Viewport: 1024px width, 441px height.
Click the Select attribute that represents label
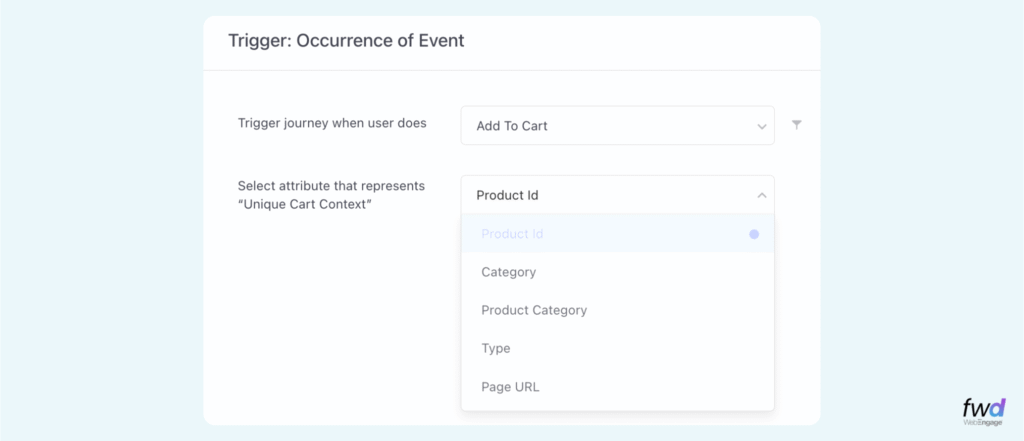(331, 186)
